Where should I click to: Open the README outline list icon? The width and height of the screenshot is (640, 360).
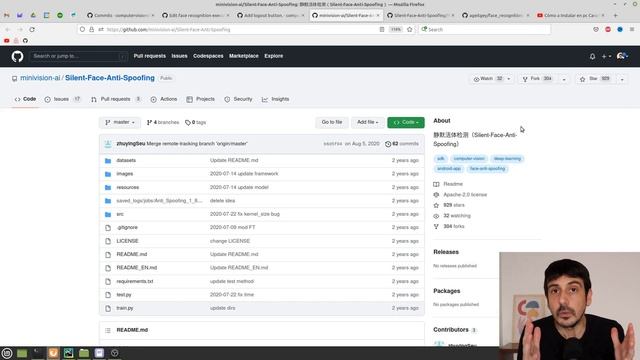click(108, 330)
